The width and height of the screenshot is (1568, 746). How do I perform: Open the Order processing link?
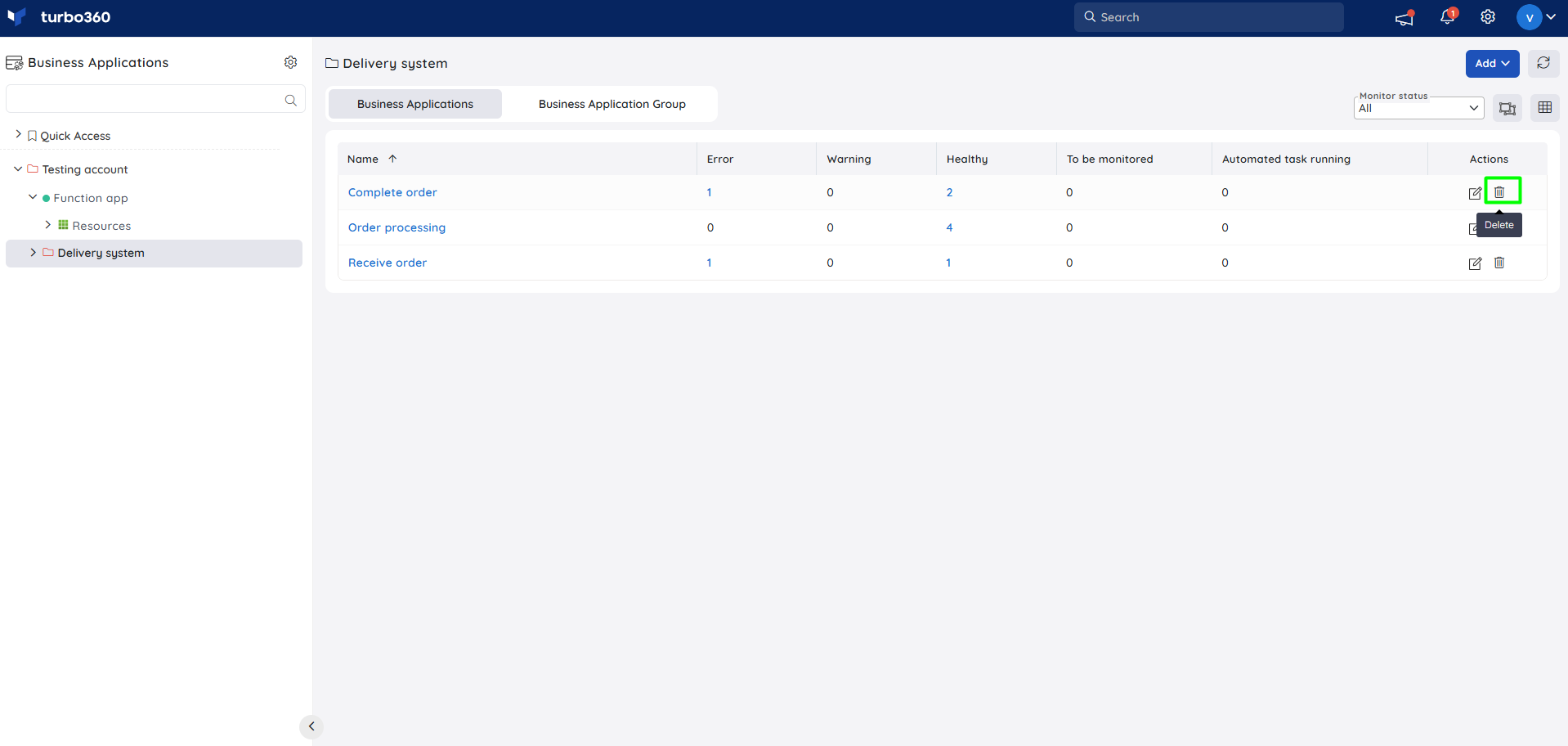[396, 227]
